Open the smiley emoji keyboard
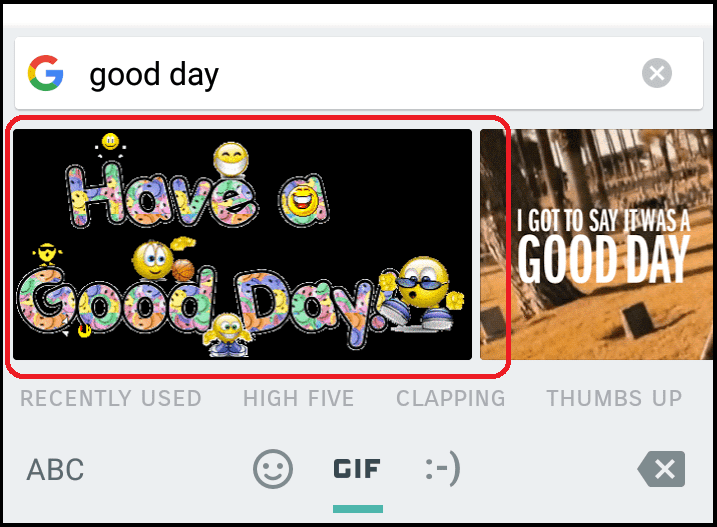 click(x=273, y=469)
